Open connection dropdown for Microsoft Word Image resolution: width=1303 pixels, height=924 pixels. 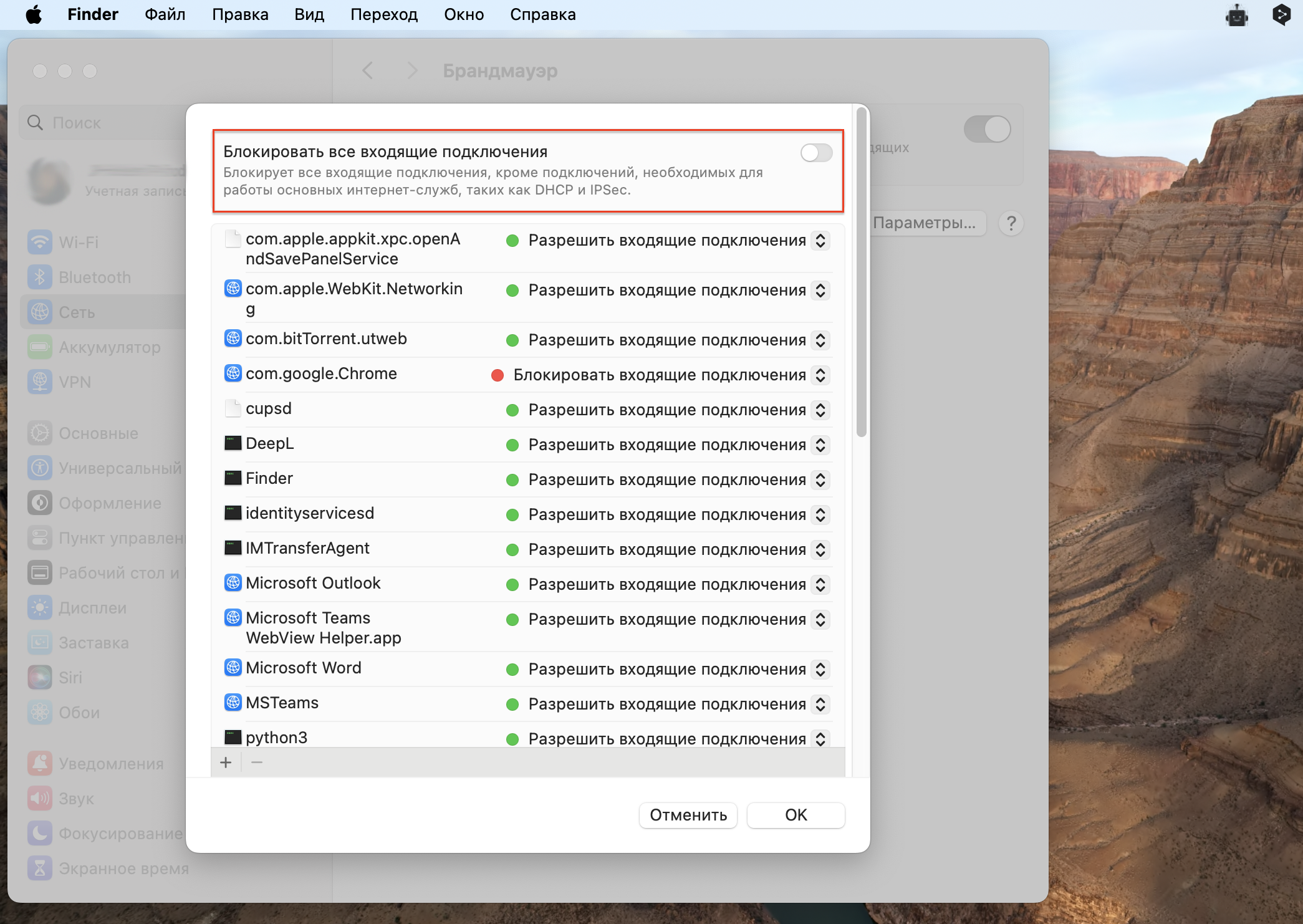[x=820, y=669]
